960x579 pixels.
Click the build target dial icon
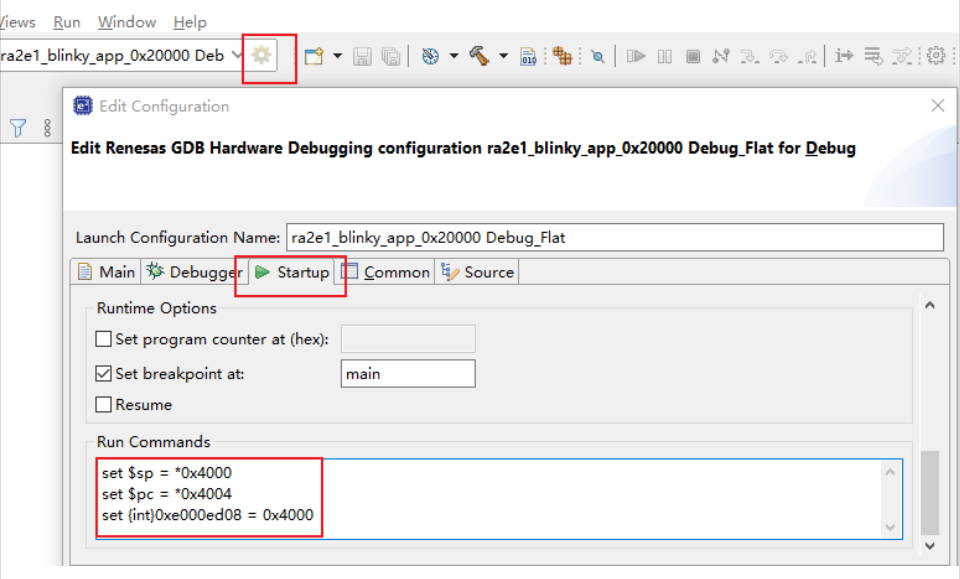430,56
